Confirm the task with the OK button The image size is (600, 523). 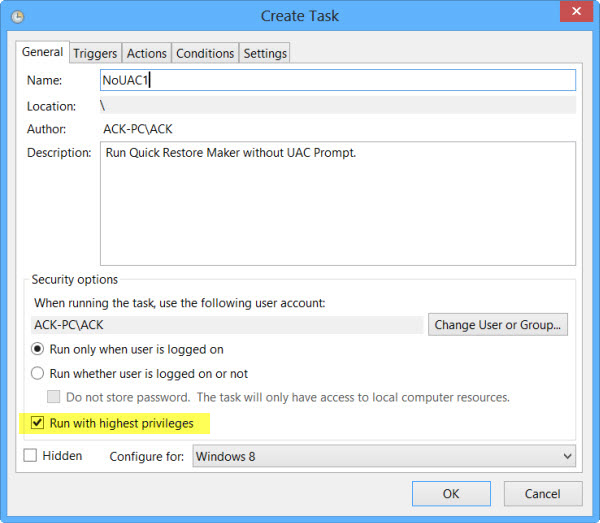pyautogui.click(x=451, y=494)
